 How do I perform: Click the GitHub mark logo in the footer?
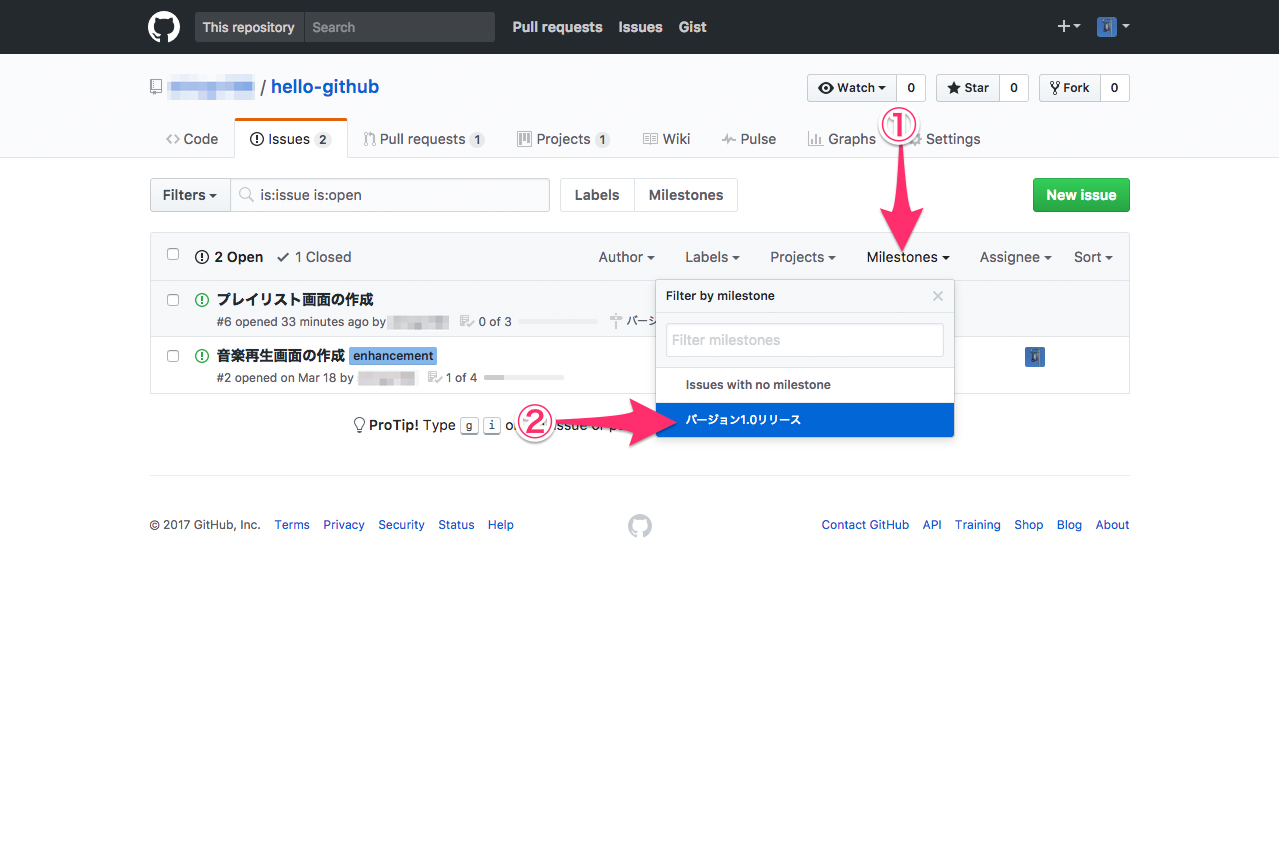click(639, 525)
